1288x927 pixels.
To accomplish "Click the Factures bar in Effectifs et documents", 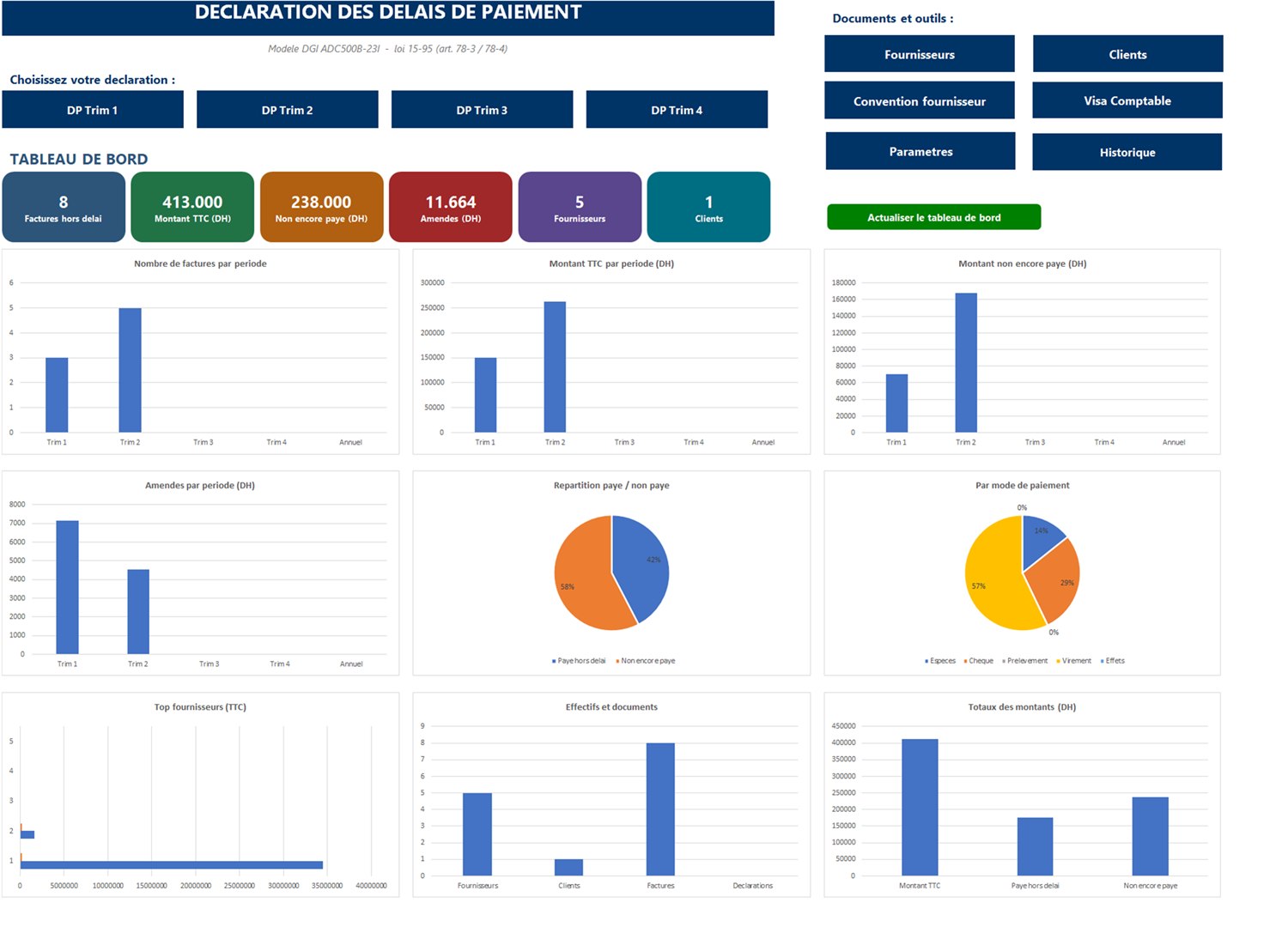I will pos(660,809).
